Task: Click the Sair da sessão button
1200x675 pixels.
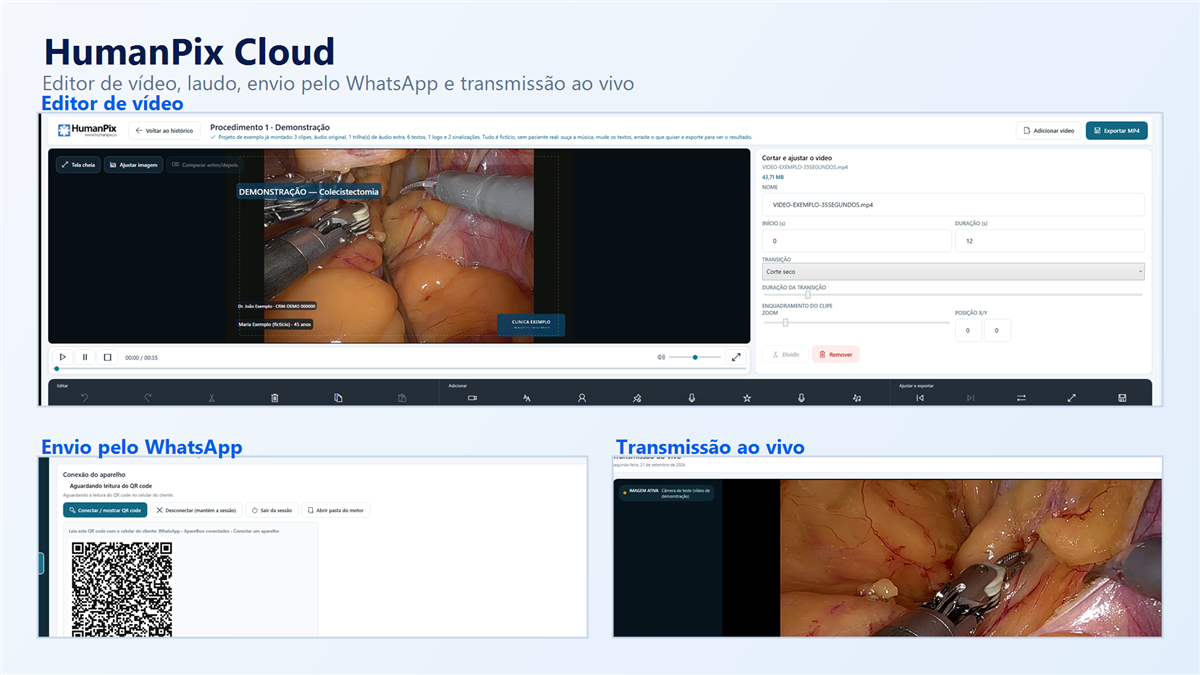Action: (272, 510)
